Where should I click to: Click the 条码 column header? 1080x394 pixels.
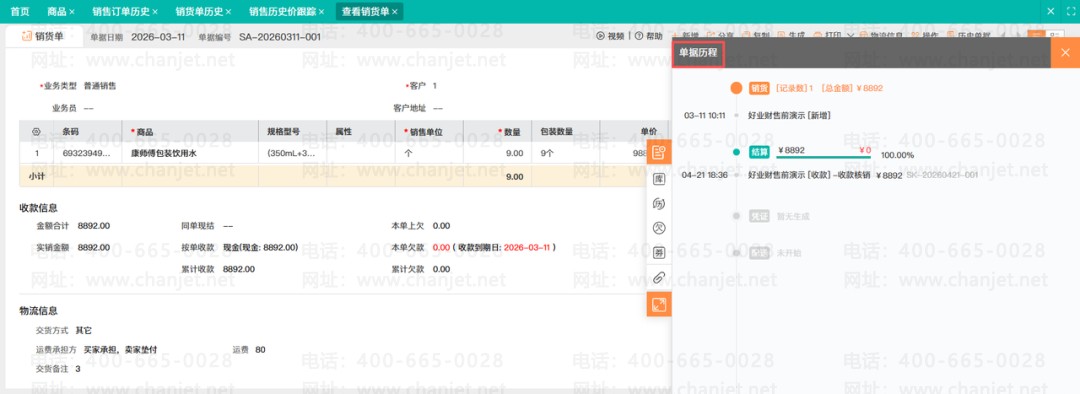[x=70, y=132]
